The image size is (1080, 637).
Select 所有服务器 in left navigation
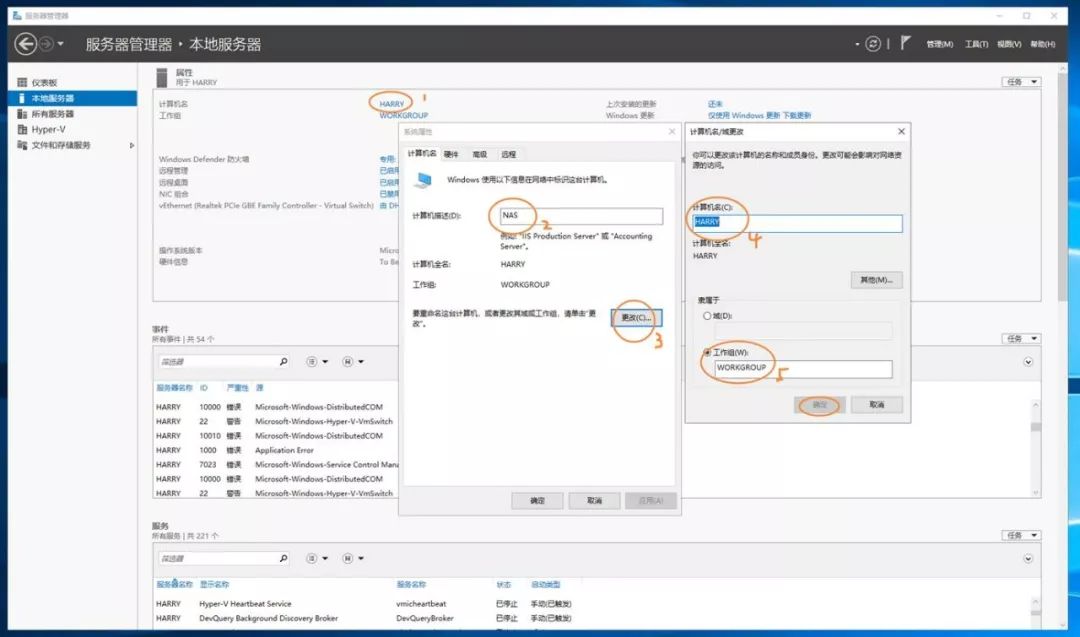click(x=52, y=114)
